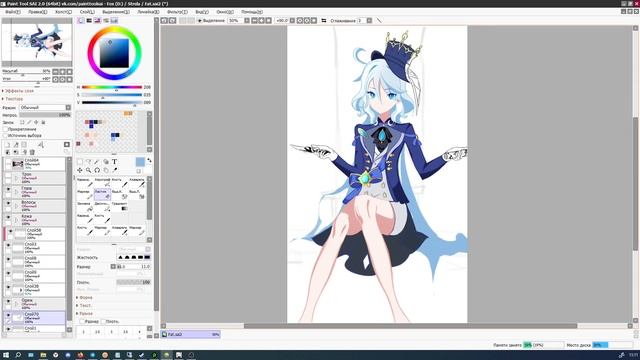Select the Move tool
Image resolution: width=640 pixels, height=360 pixels.
click(x=80, y=170)
